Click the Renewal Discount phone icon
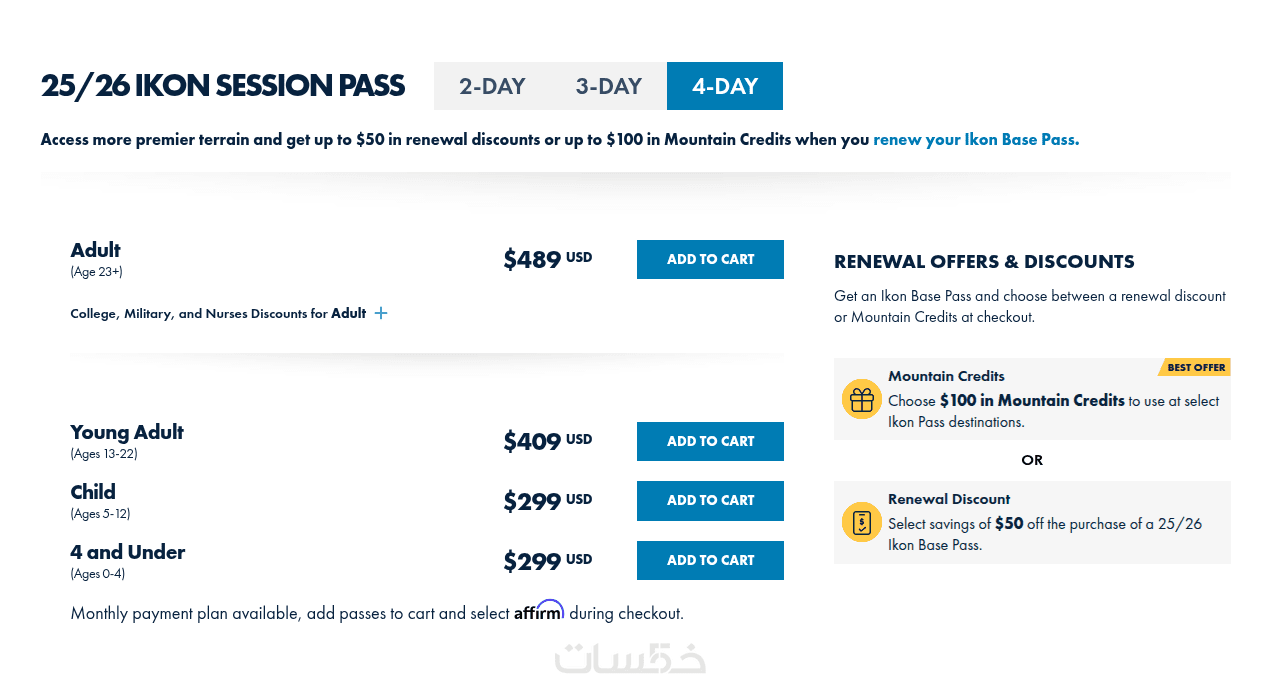 point(861,522)
